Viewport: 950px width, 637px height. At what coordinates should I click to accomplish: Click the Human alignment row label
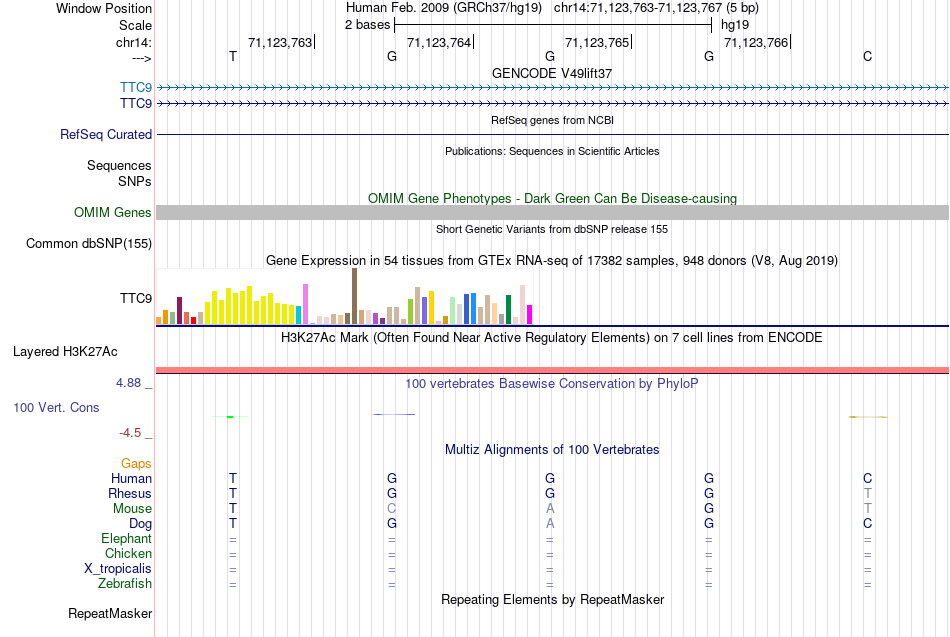coord(131,478)
